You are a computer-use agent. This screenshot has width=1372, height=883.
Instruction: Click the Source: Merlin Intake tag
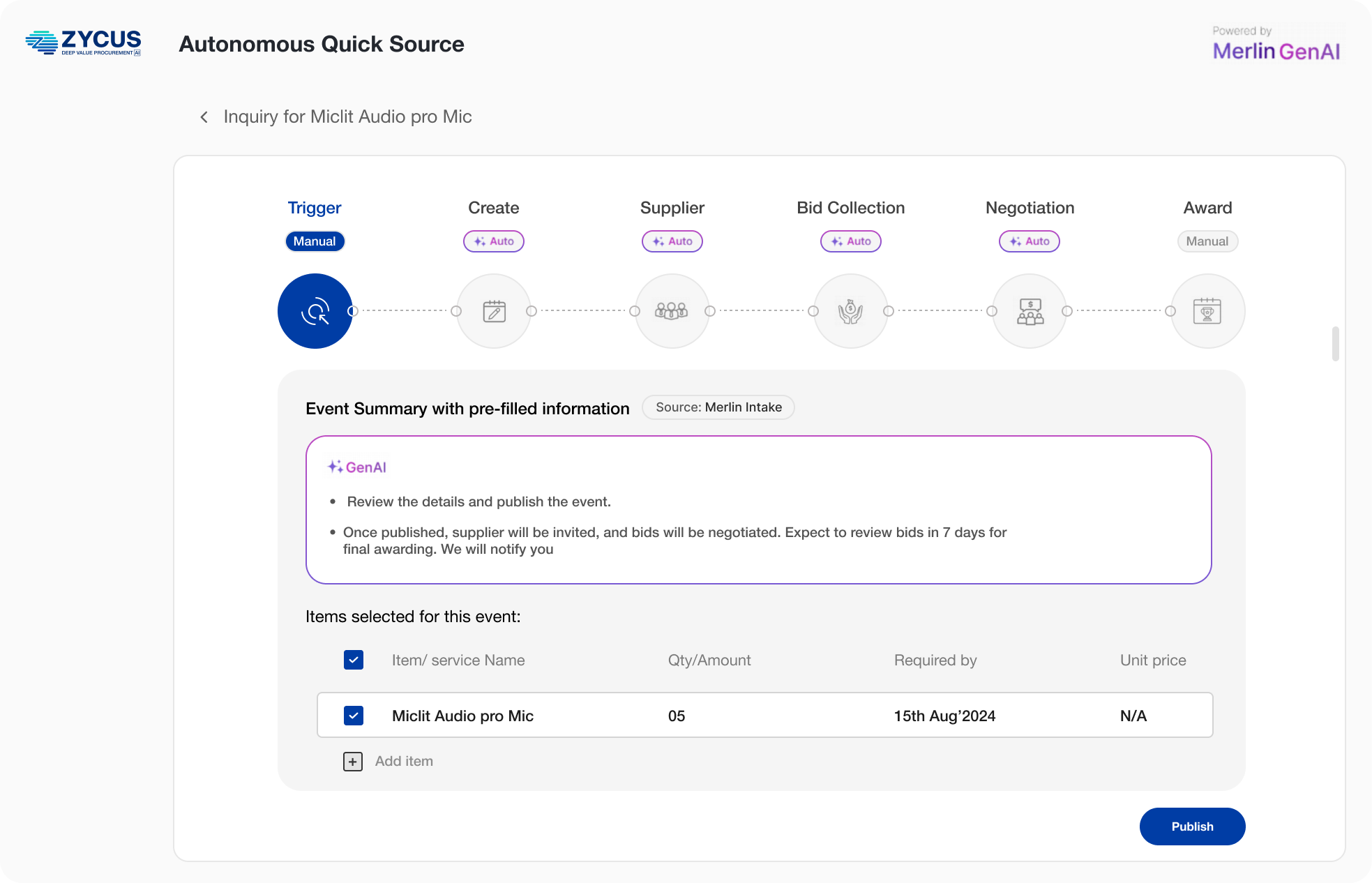718,407
